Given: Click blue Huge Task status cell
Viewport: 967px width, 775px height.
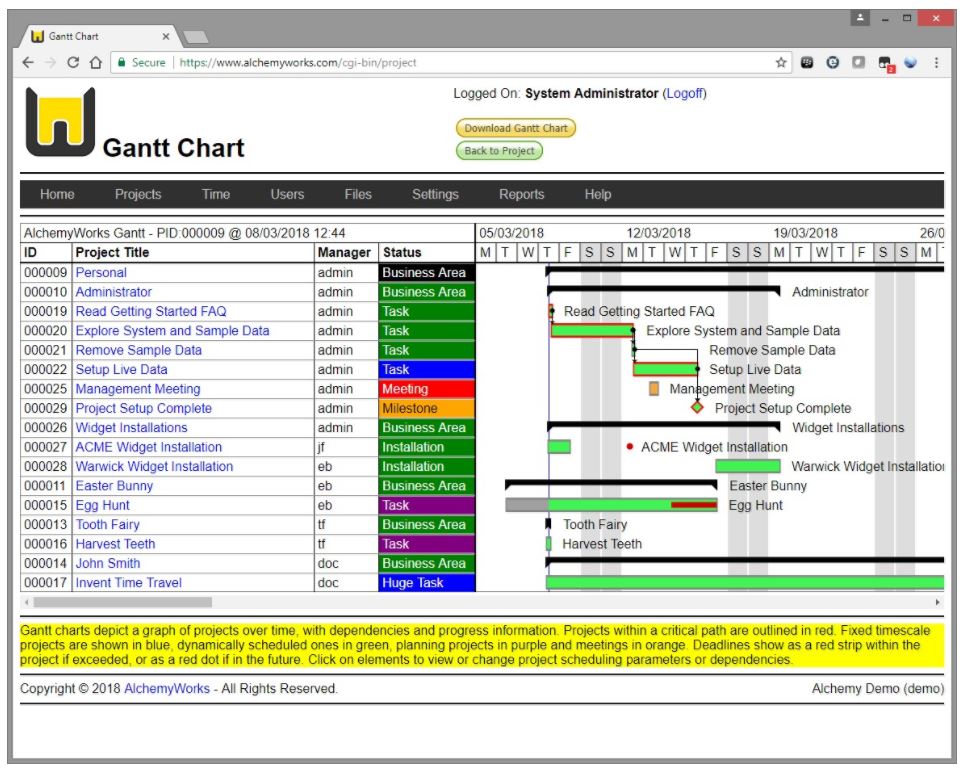Looking at the screenshot, I should pos(427,583).
